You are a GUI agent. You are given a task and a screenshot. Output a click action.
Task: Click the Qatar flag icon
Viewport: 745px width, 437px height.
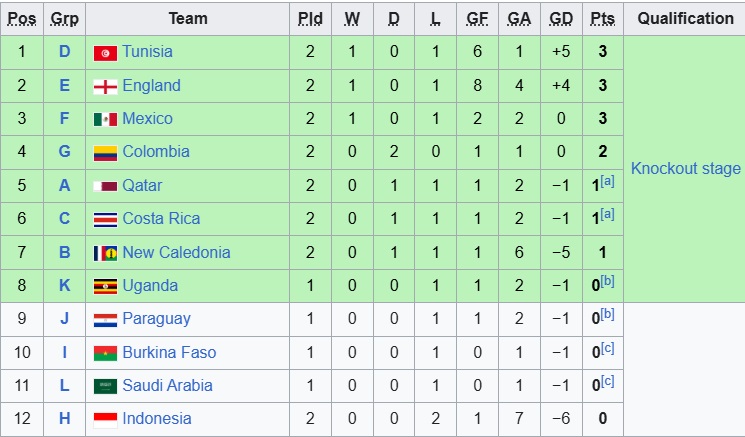coord(105,186)
